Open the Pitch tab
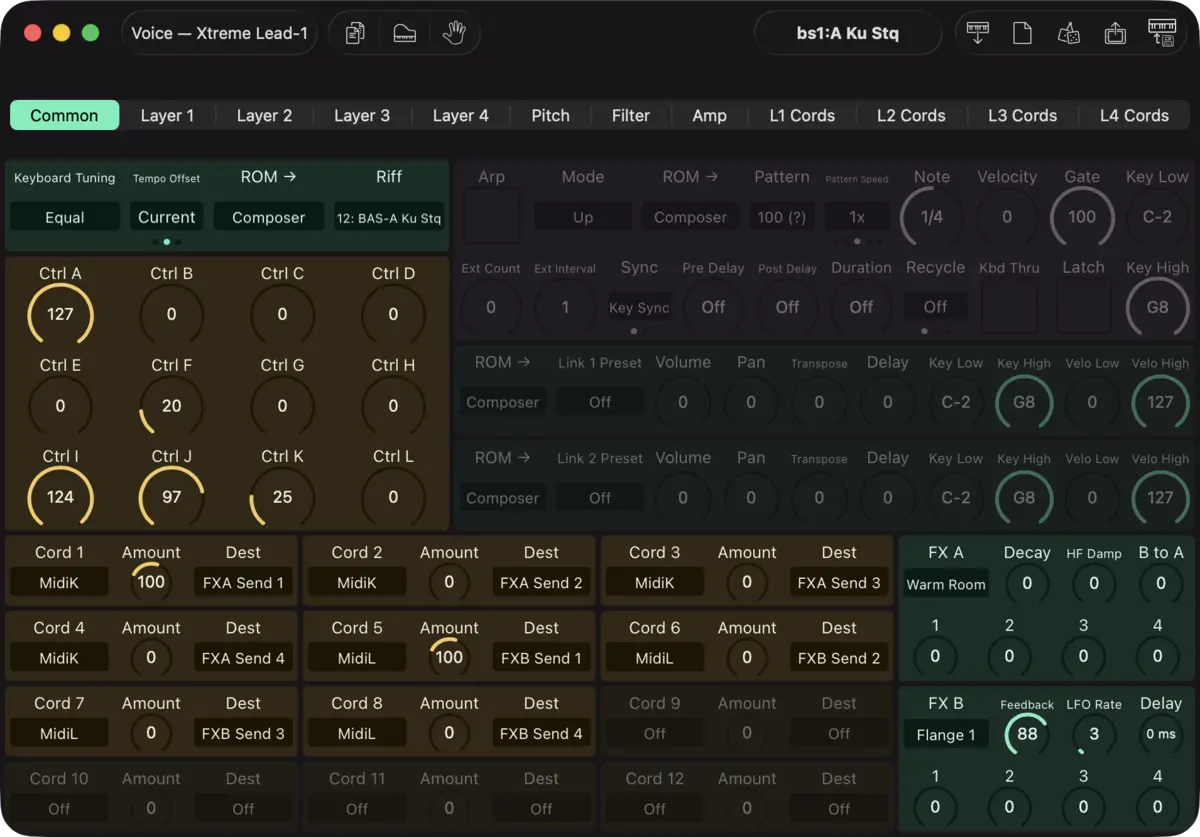The width and height of the screenshot is (1200, 837). coord(550,115)
